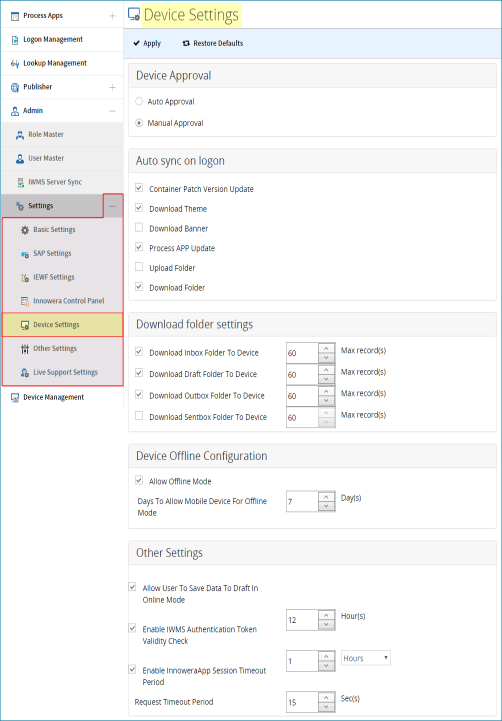Toggle the Process APP Update checkbox
The image size is (502, 721).
tap(139, 247)
